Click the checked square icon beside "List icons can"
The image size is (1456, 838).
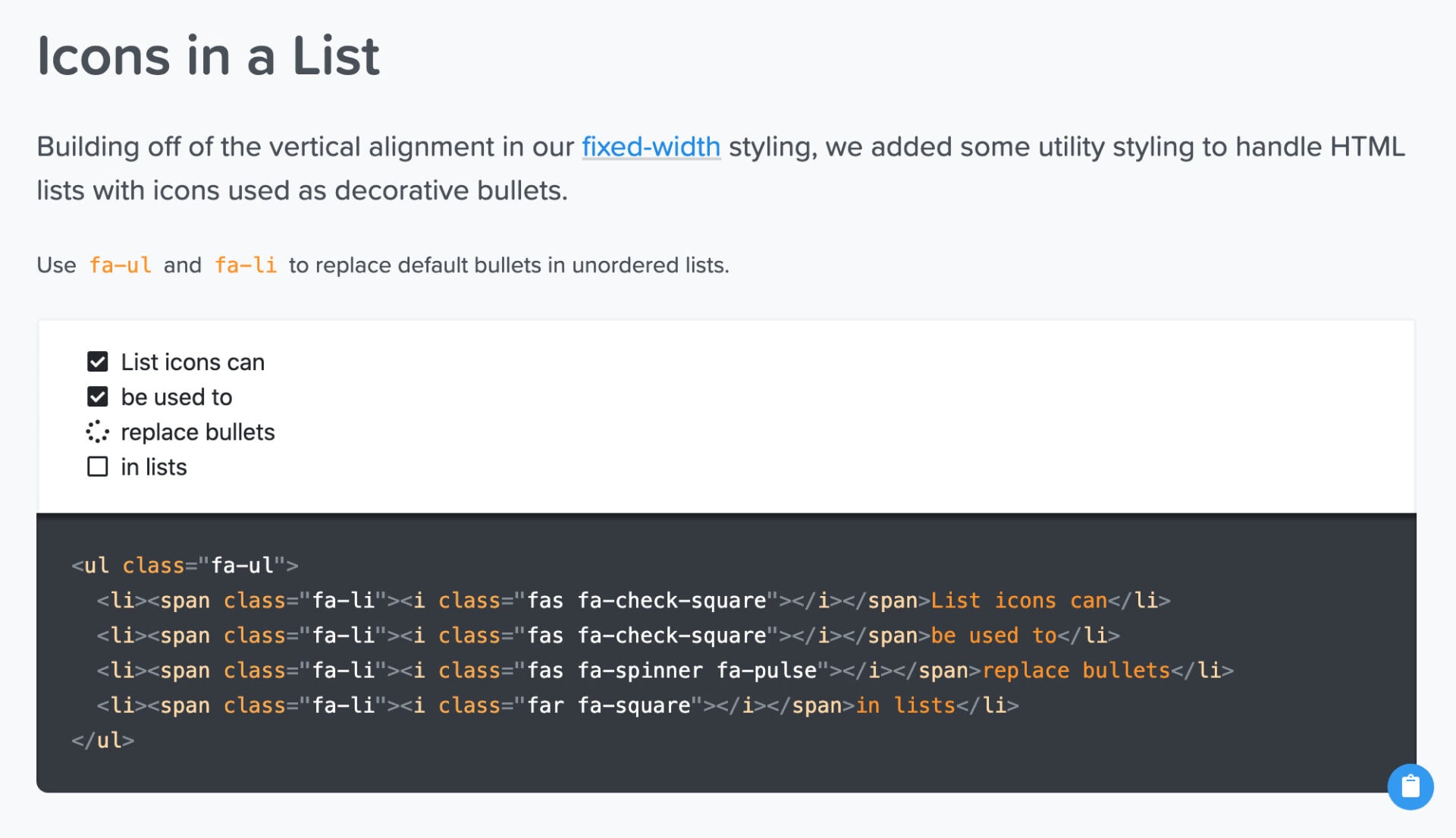(x=97, y=362)
